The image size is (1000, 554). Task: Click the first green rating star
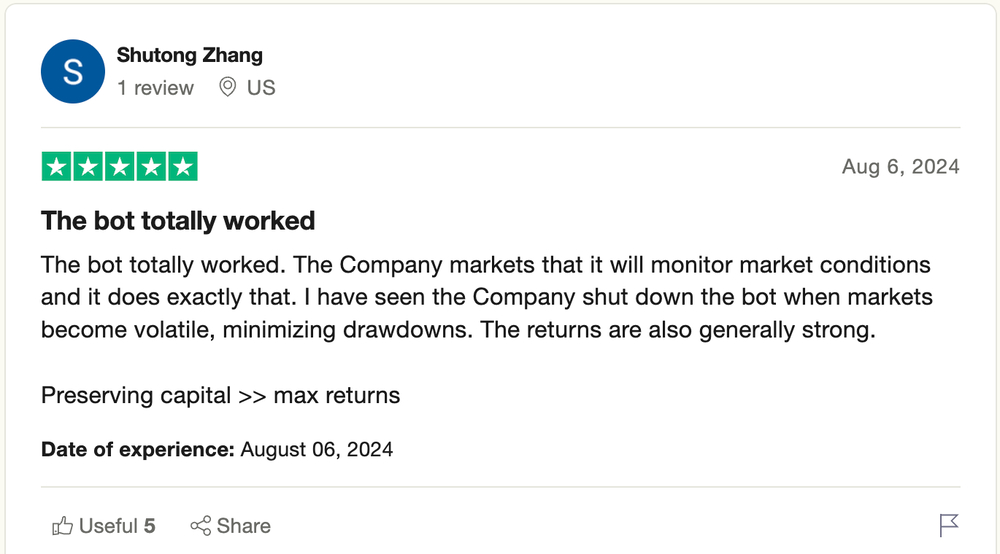tap(56, 166)
